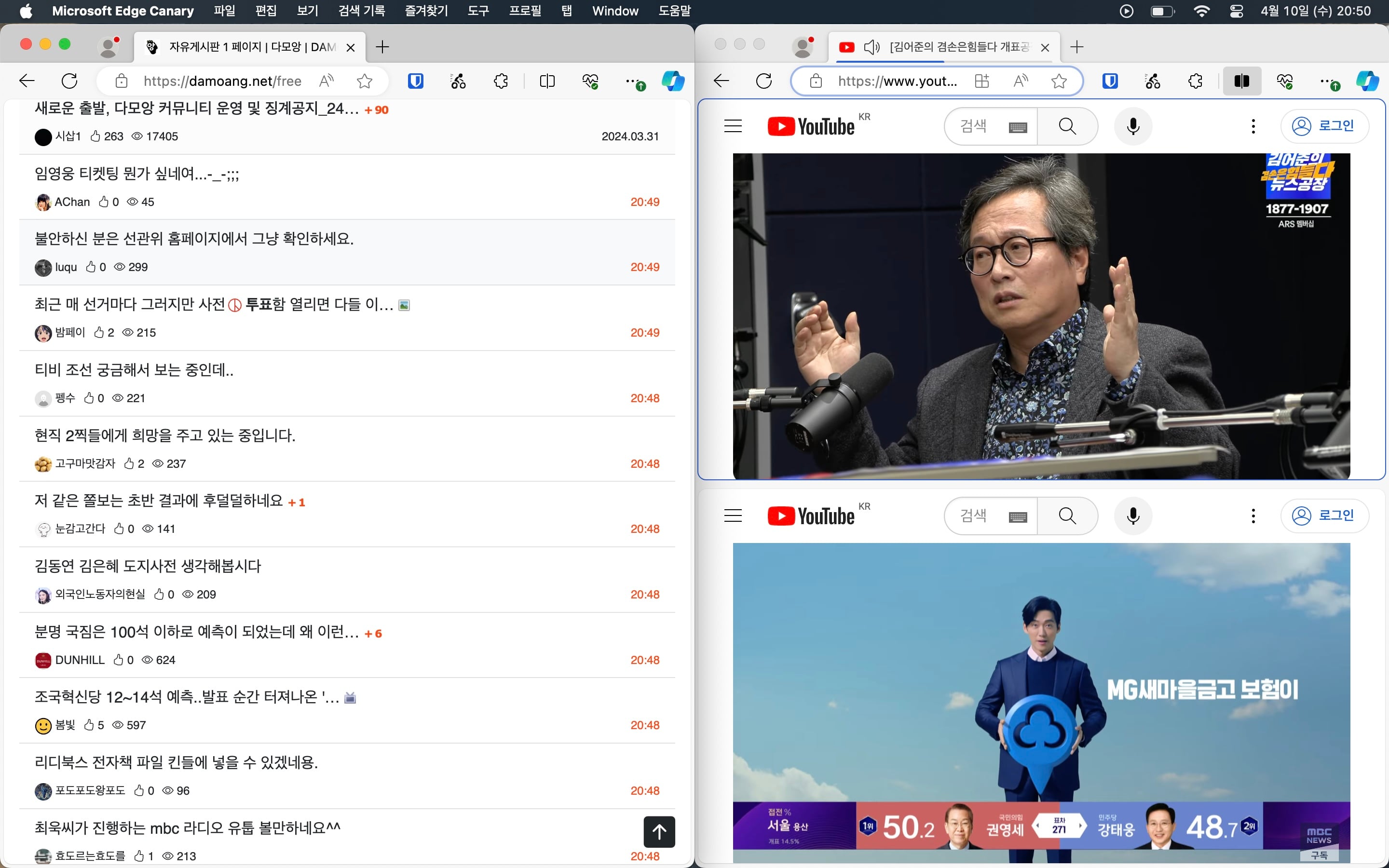The width and height of the screenshot is (1389, 868).
Task: Open Bitwarden extension in YouTube window
Action: point(1110,81)
